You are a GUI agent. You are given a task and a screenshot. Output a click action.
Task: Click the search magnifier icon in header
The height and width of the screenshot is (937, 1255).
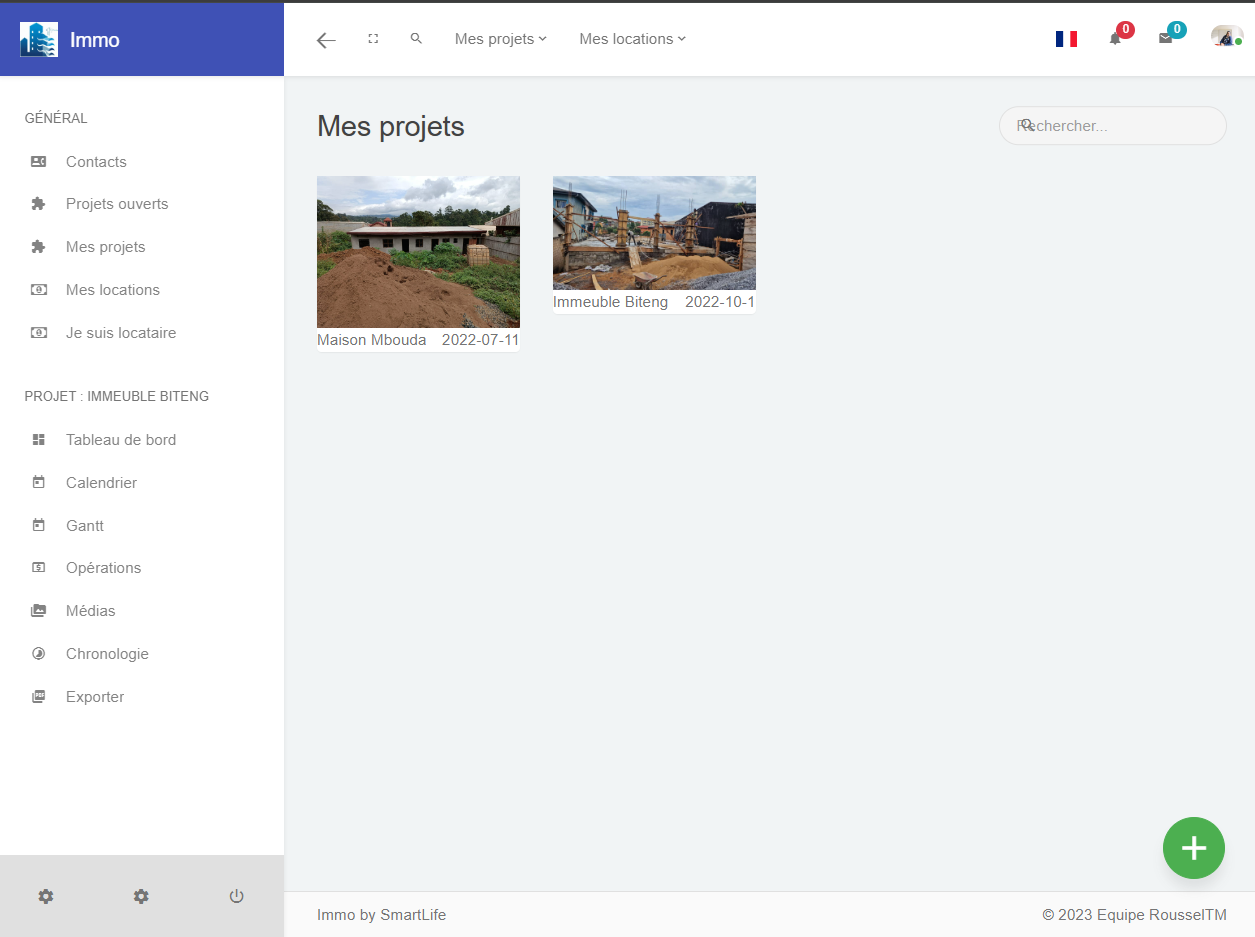tap(416, 39)
